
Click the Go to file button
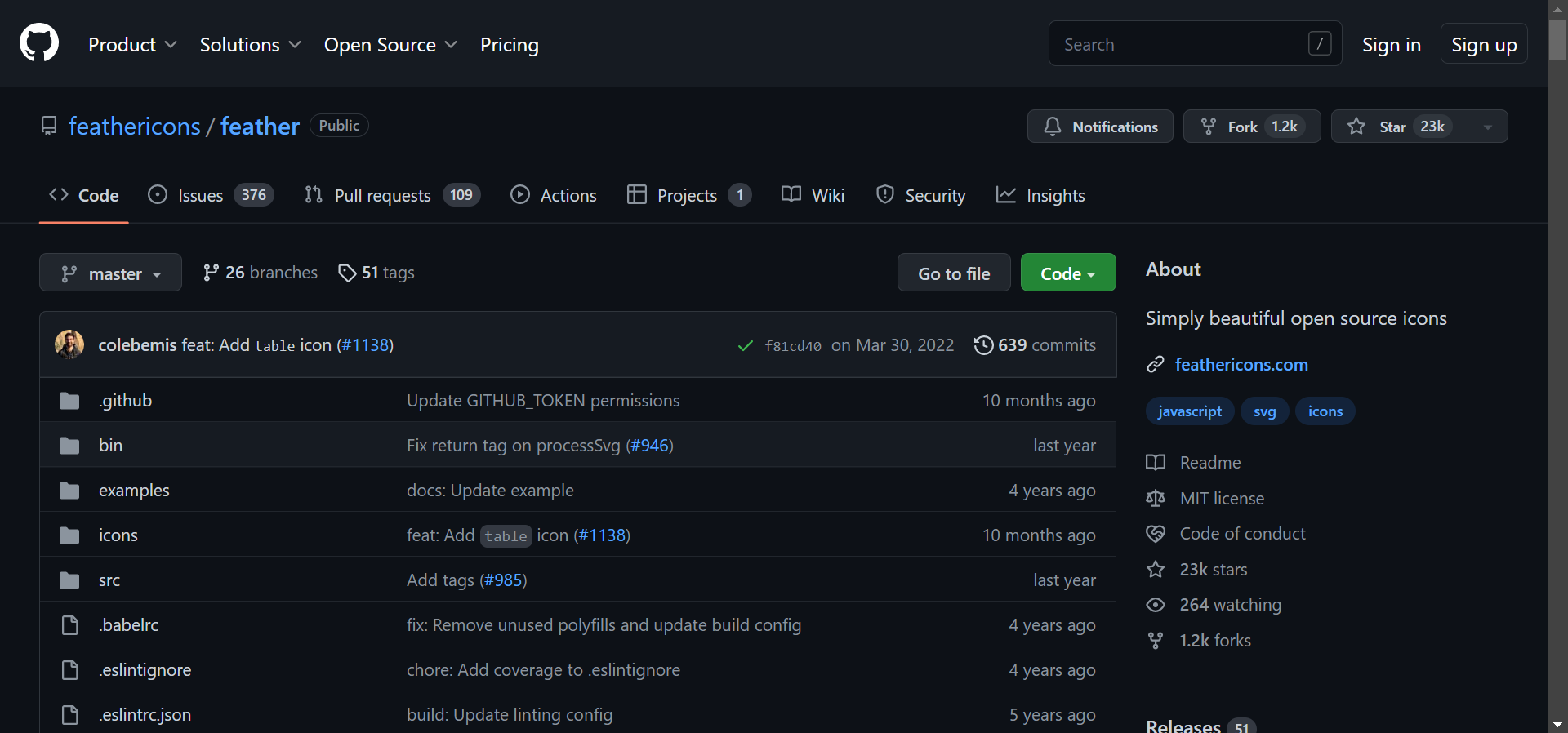tap(954, 273)
